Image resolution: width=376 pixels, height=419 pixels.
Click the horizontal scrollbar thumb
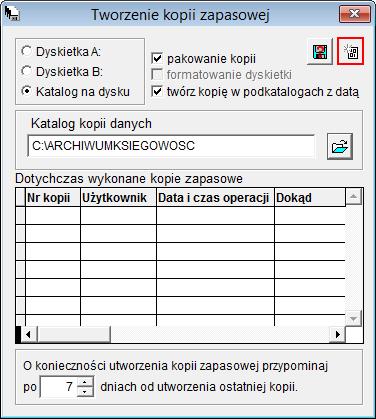[x=74, y=334]
